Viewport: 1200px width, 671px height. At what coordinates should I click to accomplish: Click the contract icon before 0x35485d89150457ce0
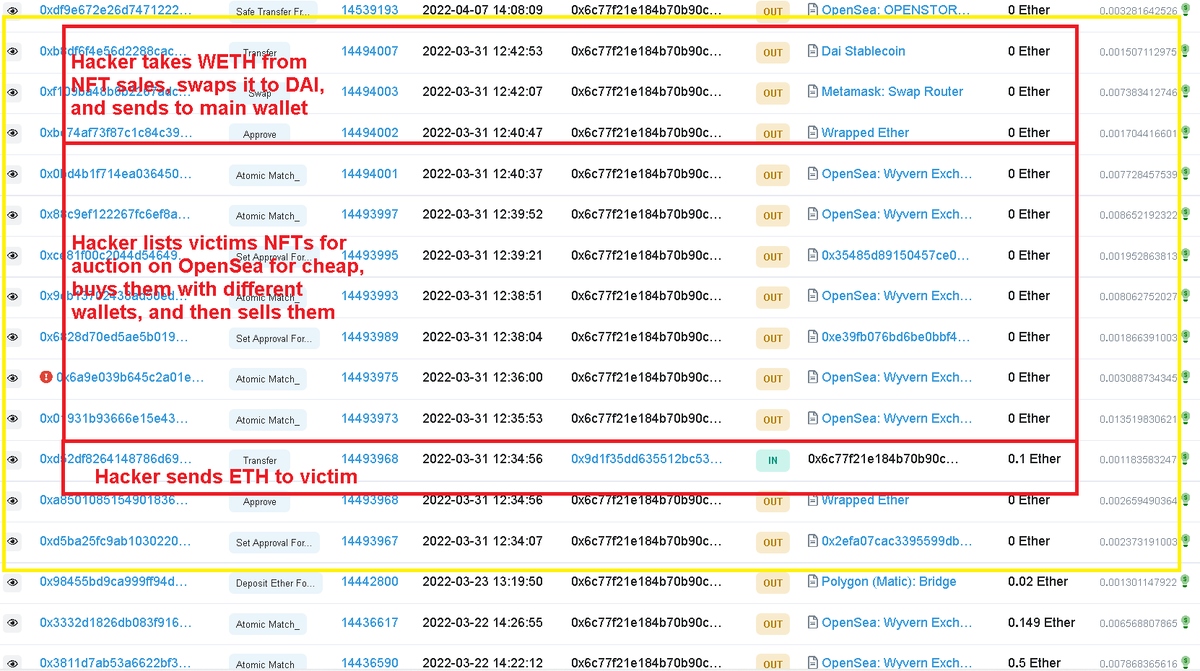point(813,256)
